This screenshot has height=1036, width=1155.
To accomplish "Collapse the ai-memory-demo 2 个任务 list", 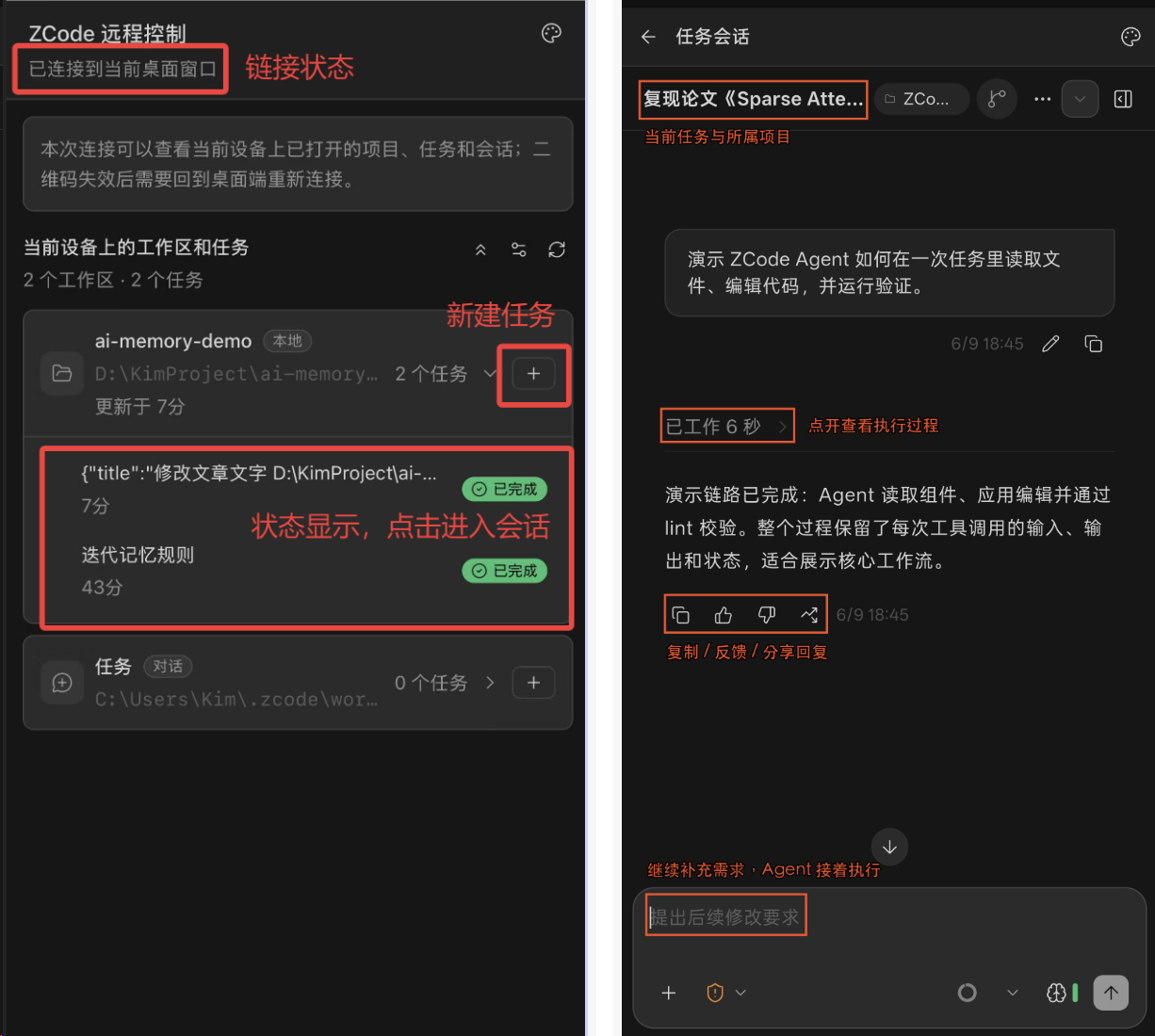I will 489,374.
